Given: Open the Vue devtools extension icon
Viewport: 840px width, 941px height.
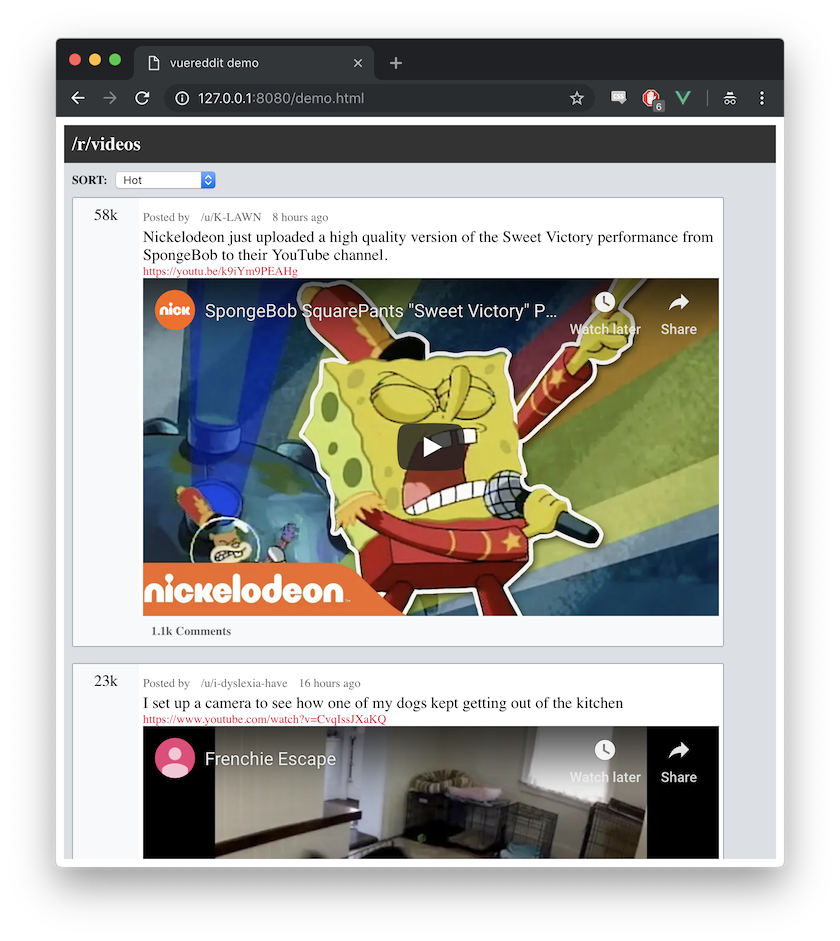Looking at the screenshot, I should click(683, 98).
